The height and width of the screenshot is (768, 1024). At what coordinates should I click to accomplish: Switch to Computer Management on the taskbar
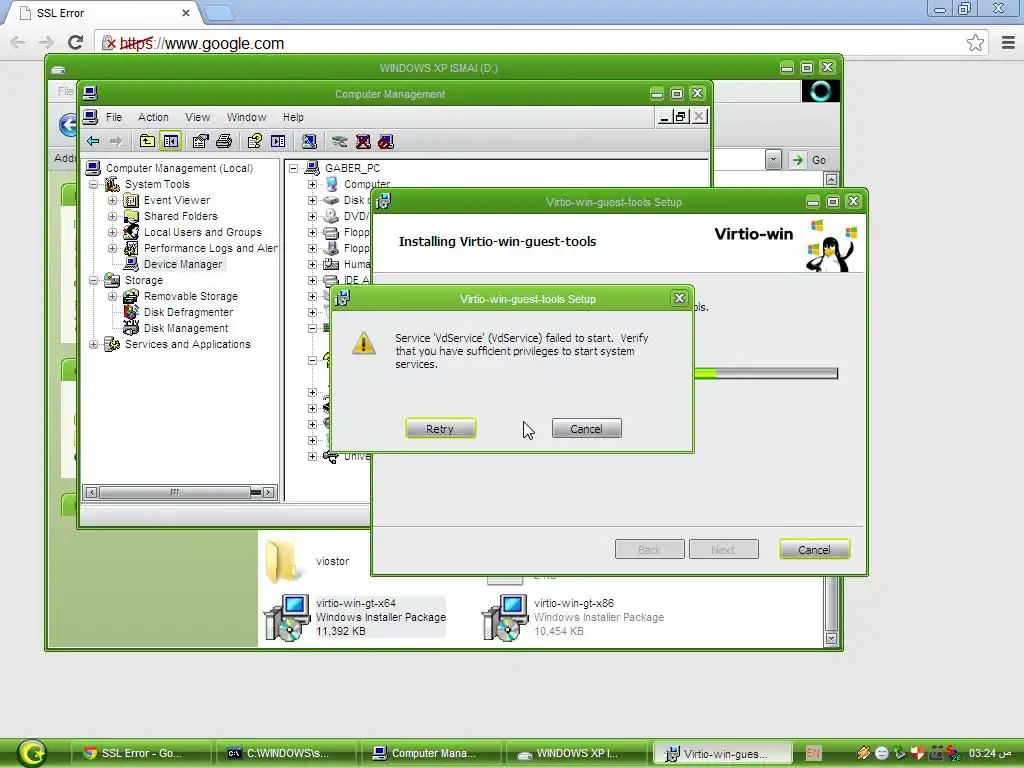(x=431, y=753)
